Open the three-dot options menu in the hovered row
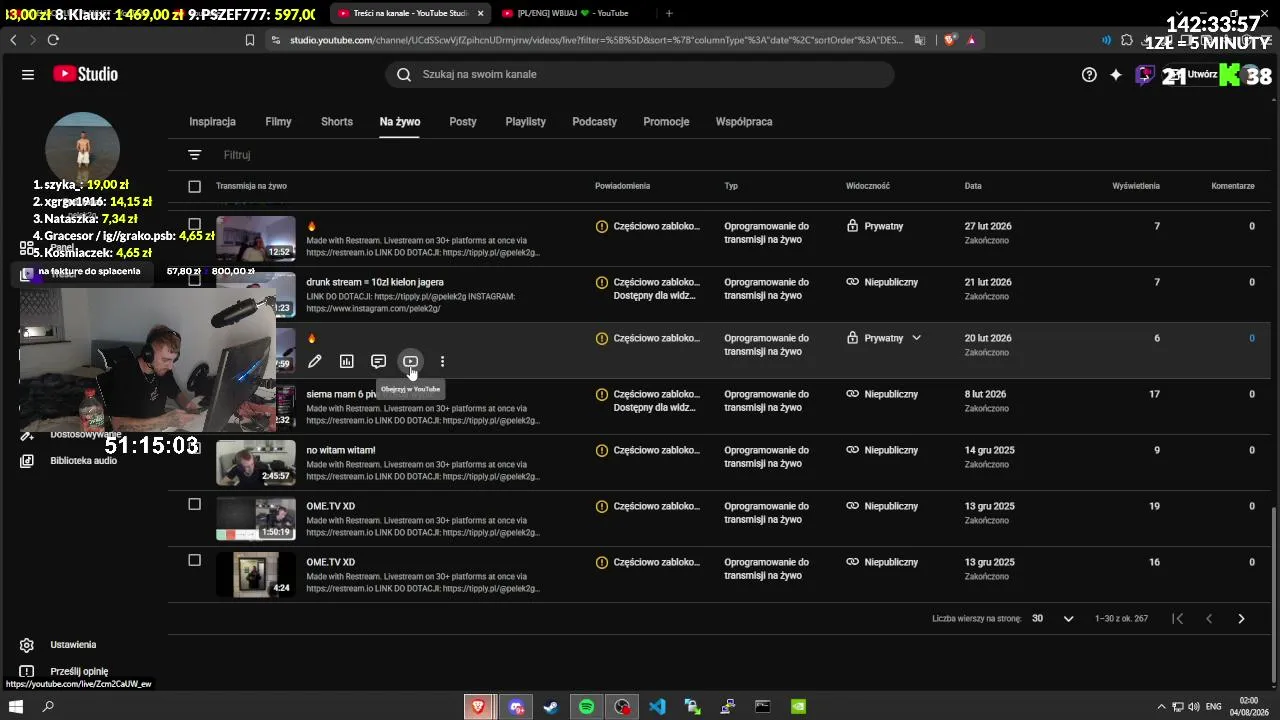The height and width of the screenshot is (720, 1280). tap(443, 361)
